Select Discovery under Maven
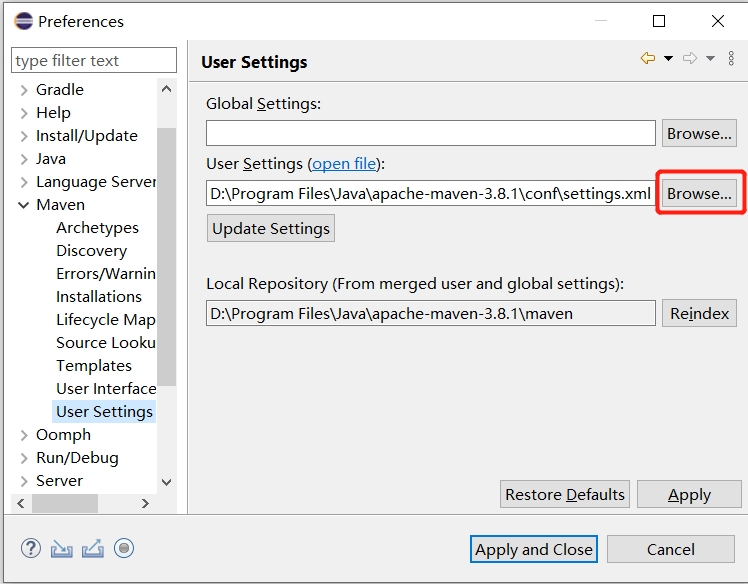This screenshot has height=584, width=748. click(x=92, y=251)
